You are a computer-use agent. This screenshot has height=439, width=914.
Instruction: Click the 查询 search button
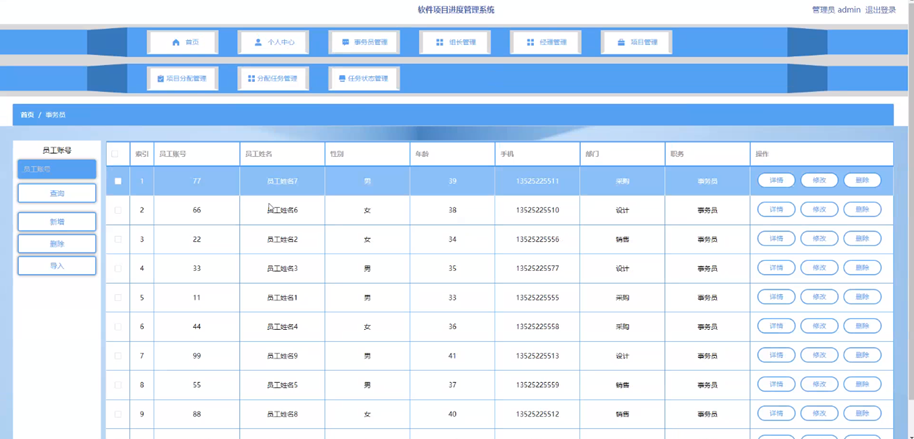[57, 193]
